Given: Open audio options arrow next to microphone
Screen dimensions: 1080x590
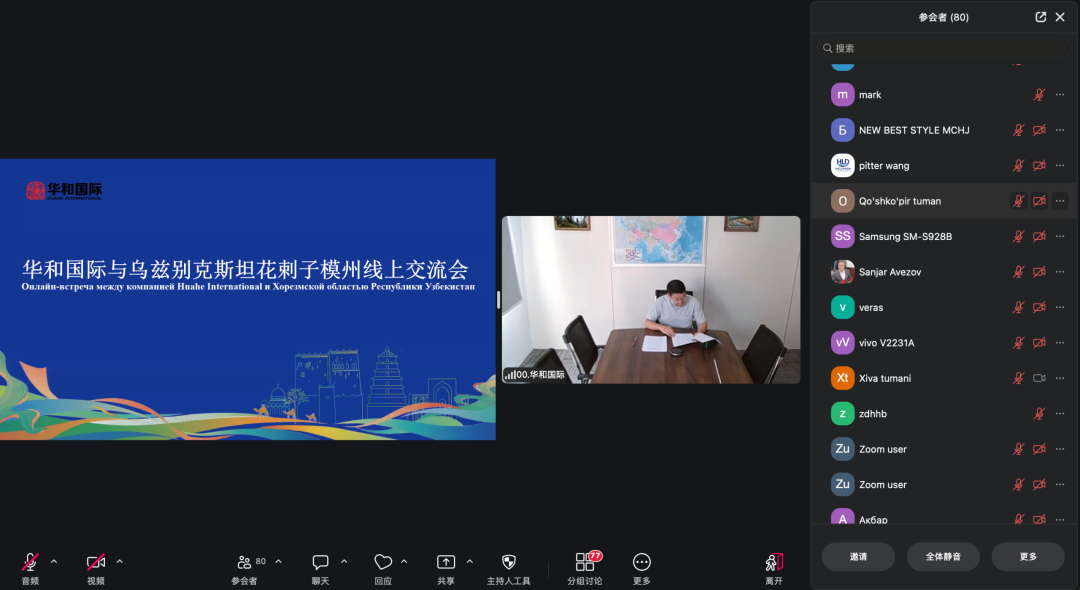Looking at the screenshot, I should pos(54,562).
